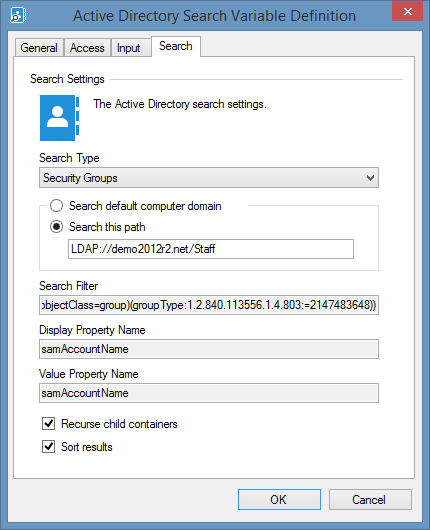Click the Search Filter label

tap(69, 286)
